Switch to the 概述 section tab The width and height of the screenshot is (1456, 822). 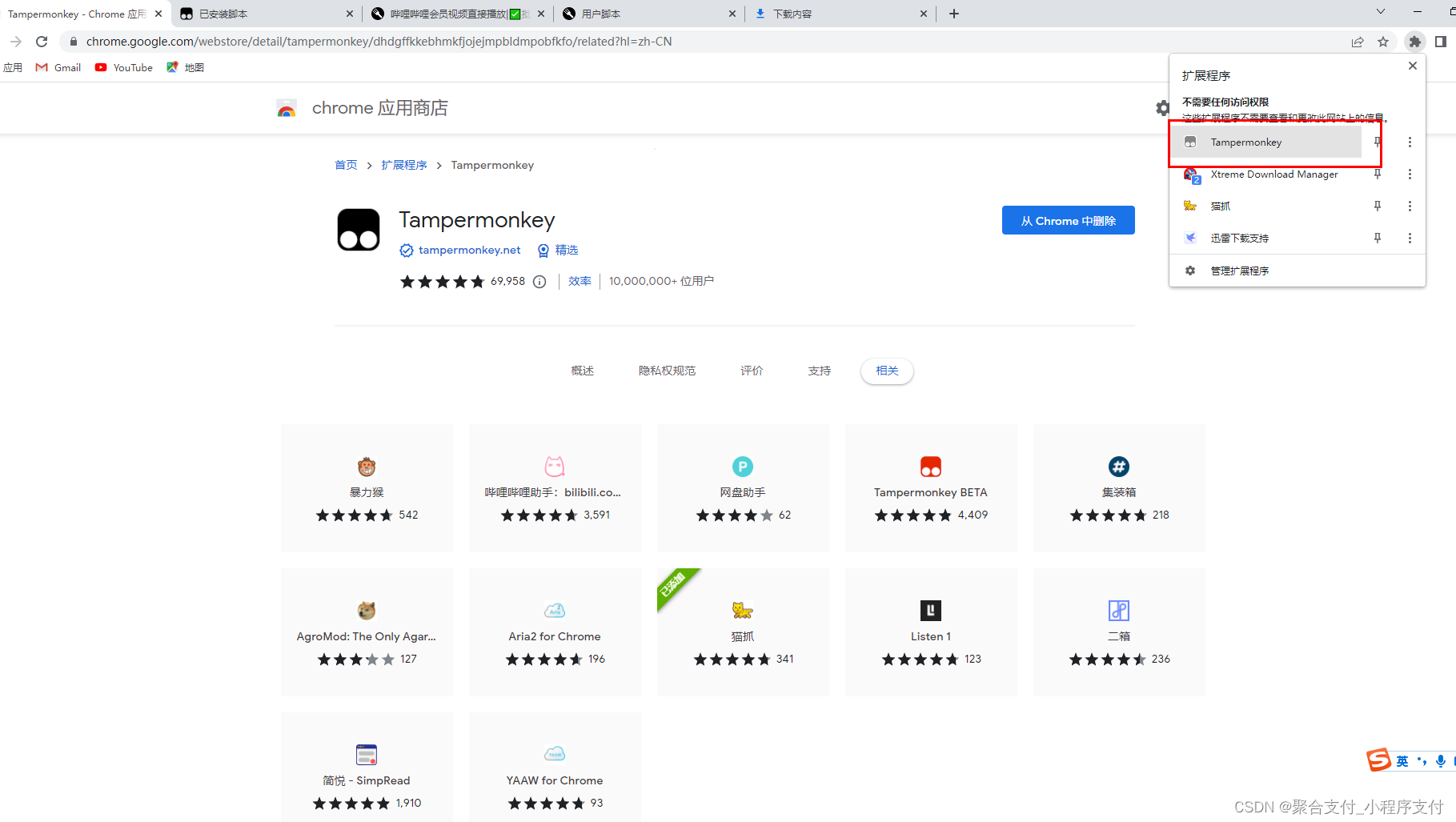pyautogui.click(x=583, y=371)
